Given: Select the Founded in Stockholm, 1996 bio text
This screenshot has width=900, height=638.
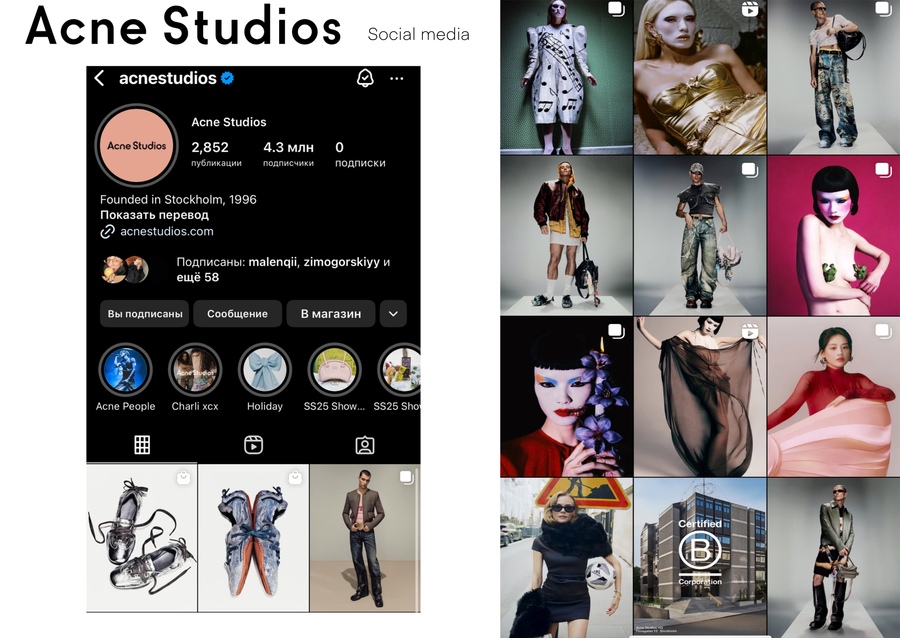Looking at the screenshot, I should tap(178, 200).
